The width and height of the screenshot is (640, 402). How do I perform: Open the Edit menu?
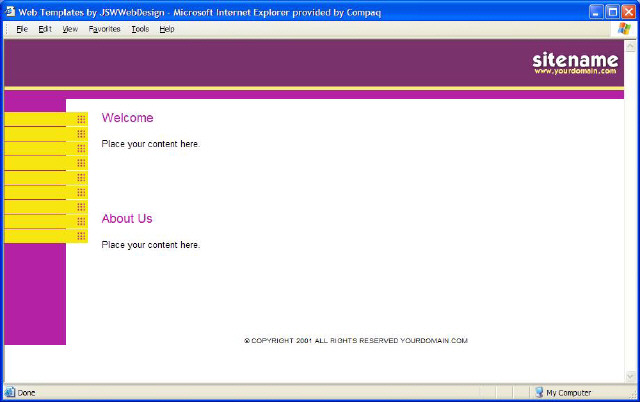click(45, 29)
